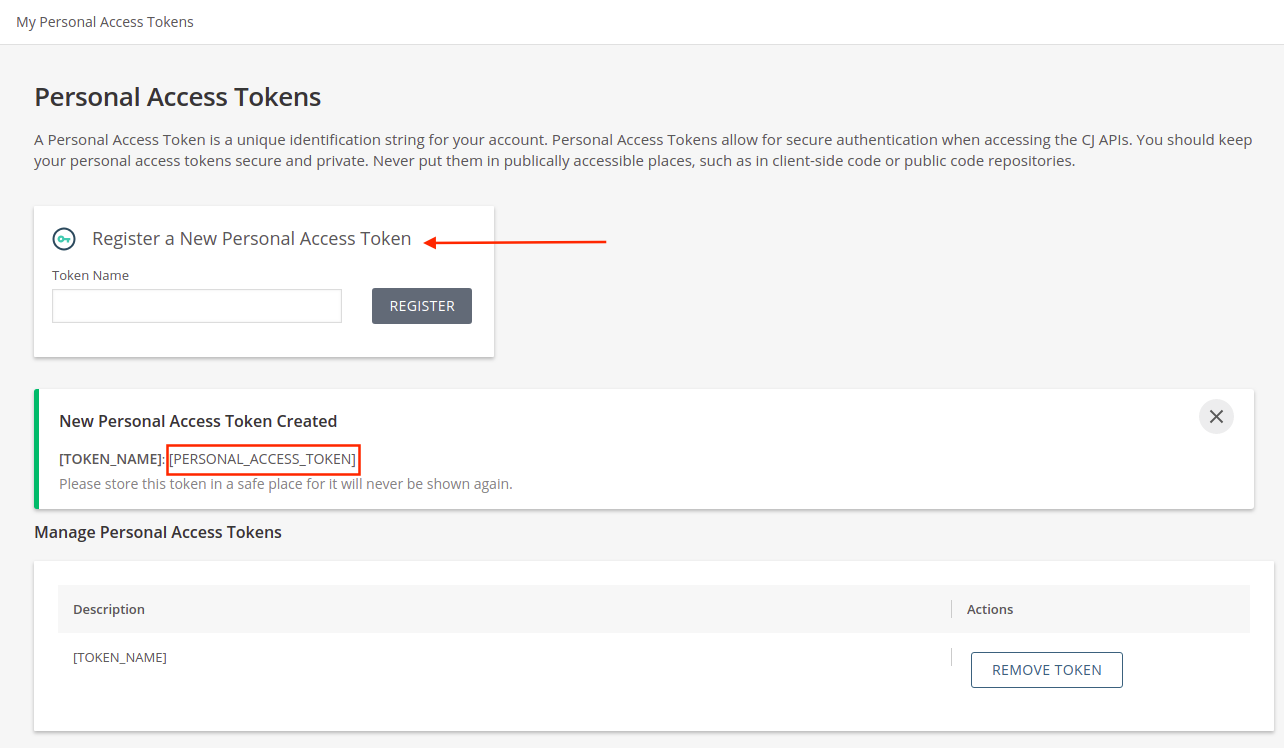The image size is (1284, 748).
Task: Click the New Personal Access Token Created title
Action: pos(198,421)
